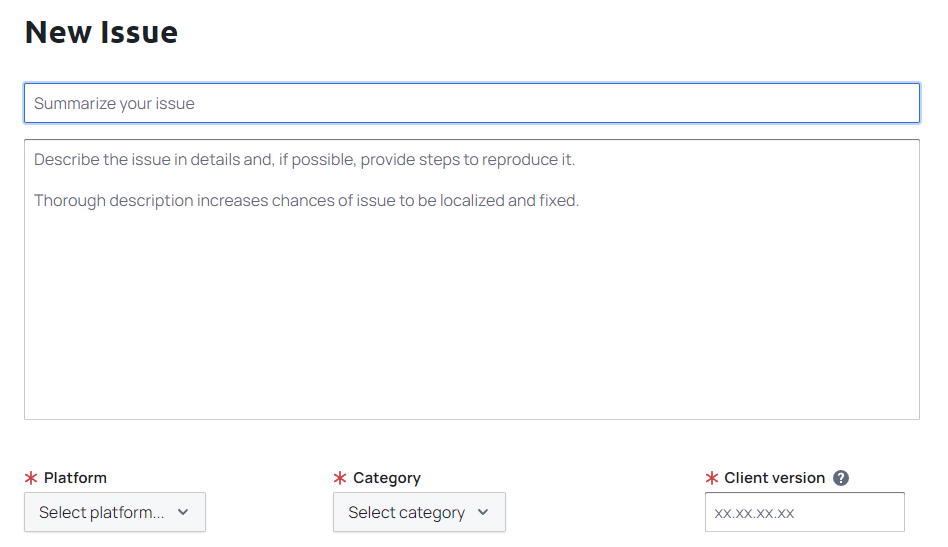Click the 'Thorough description increases chances' placeholder line
Viewport: 948px width, 547px height.
pos(306,200)
